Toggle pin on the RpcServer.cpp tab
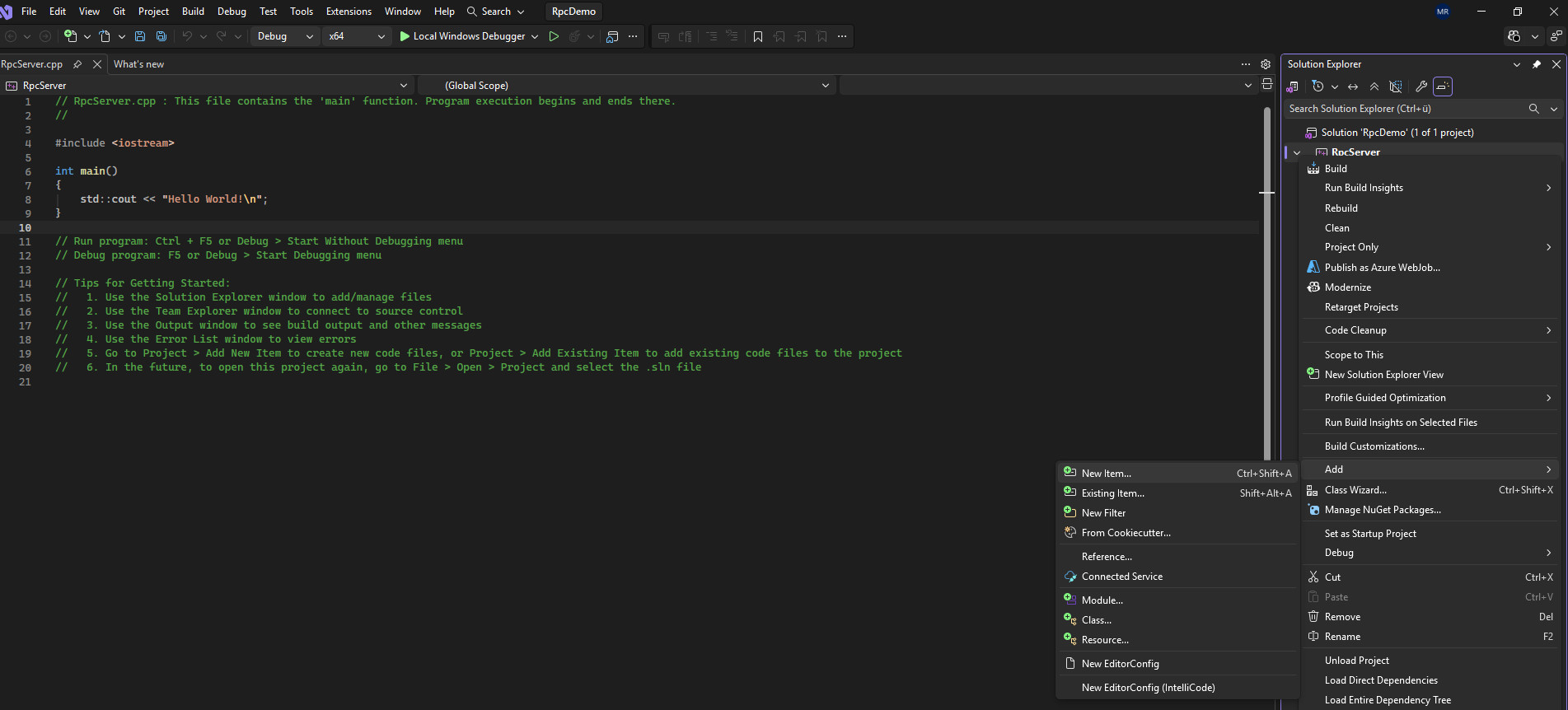 point(77,64)
